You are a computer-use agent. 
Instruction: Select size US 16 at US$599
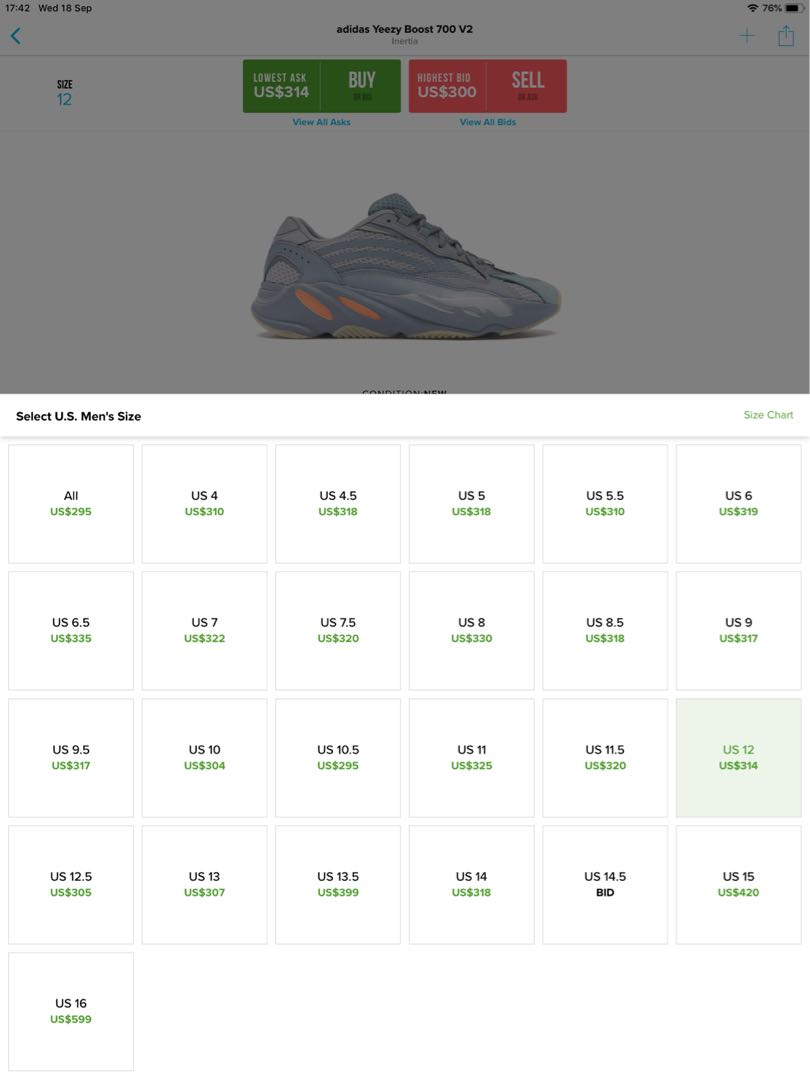[71, 1011]
